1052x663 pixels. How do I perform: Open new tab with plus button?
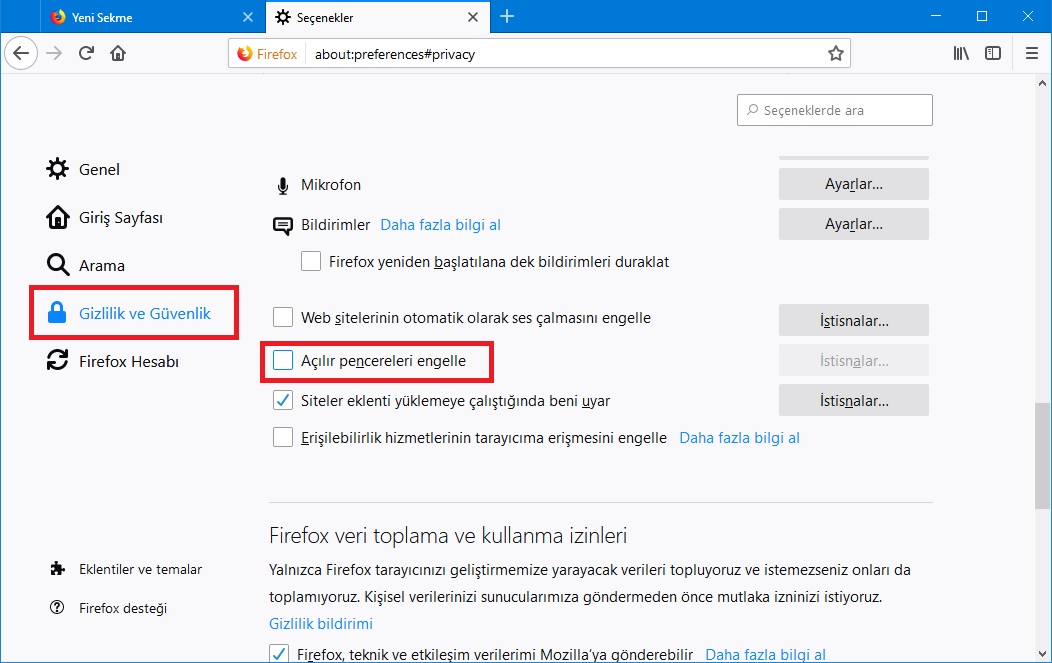pos(507,17)
